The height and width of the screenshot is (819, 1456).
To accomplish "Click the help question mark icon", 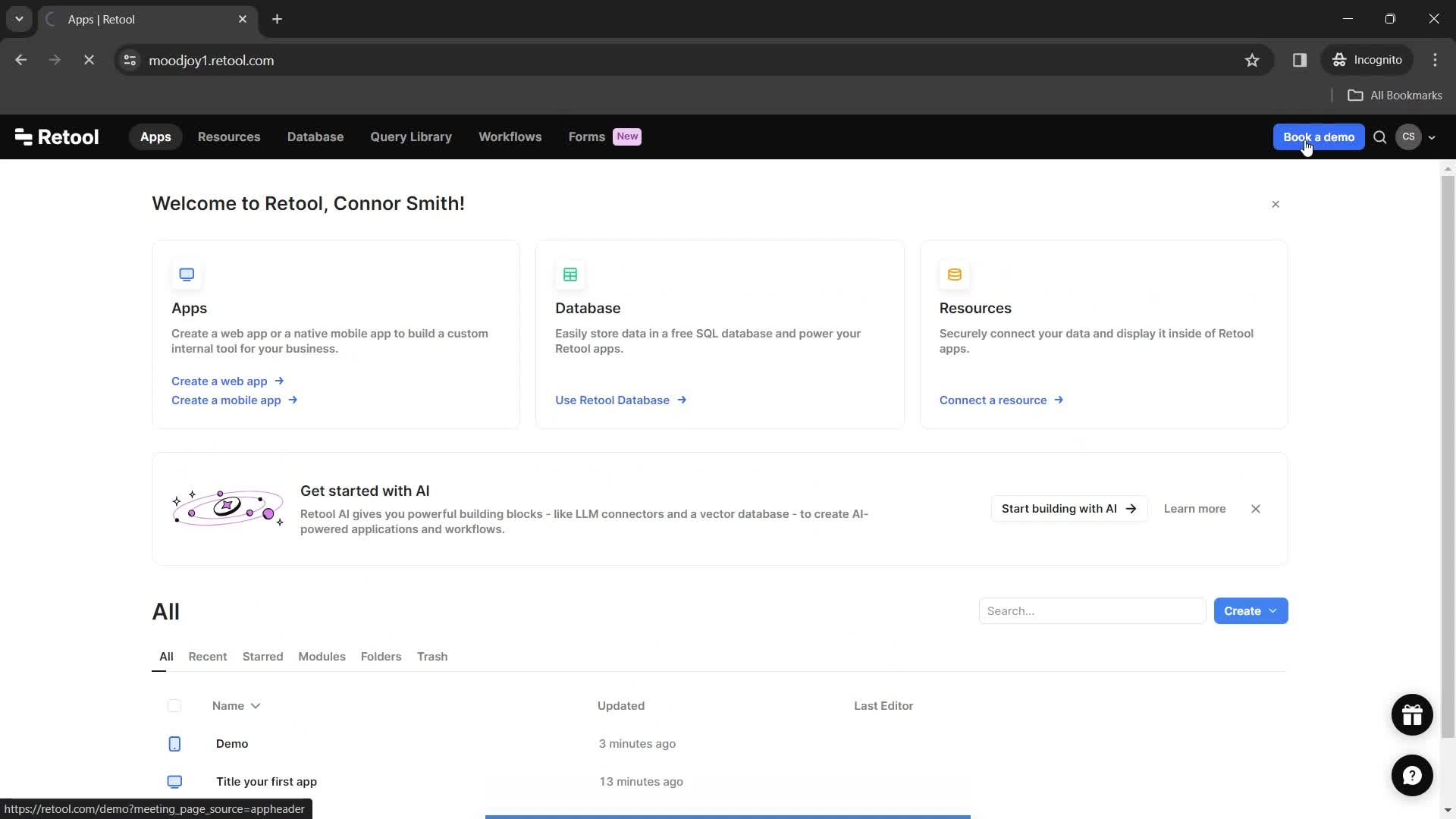I will point(1412,775).
